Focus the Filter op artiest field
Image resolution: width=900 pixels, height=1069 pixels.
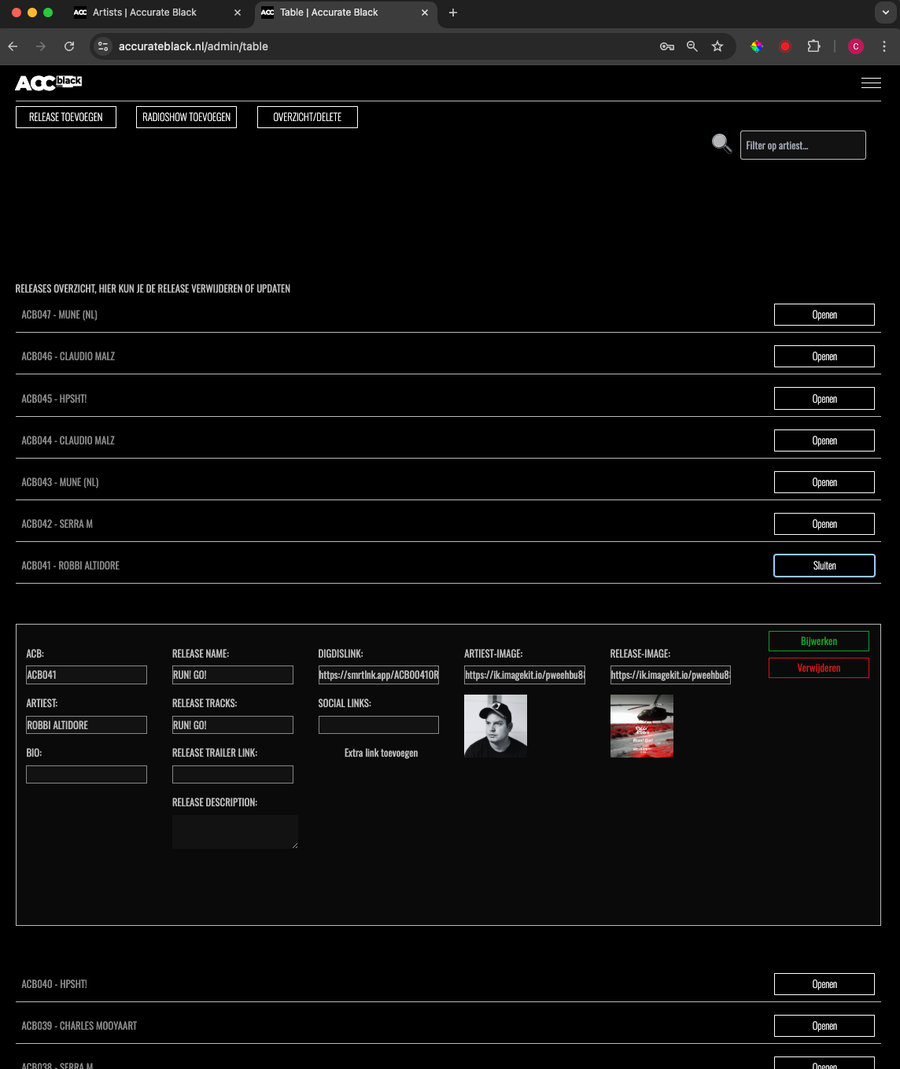coord(803,145)
